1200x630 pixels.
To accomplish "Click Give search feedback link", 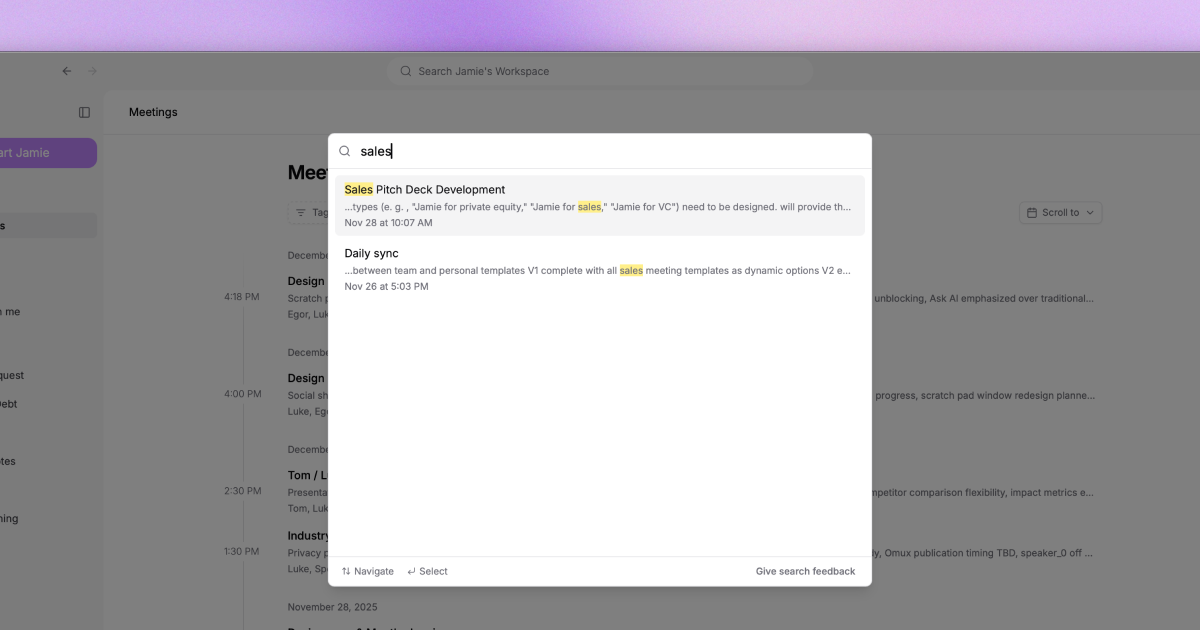I will pos(805,571).
